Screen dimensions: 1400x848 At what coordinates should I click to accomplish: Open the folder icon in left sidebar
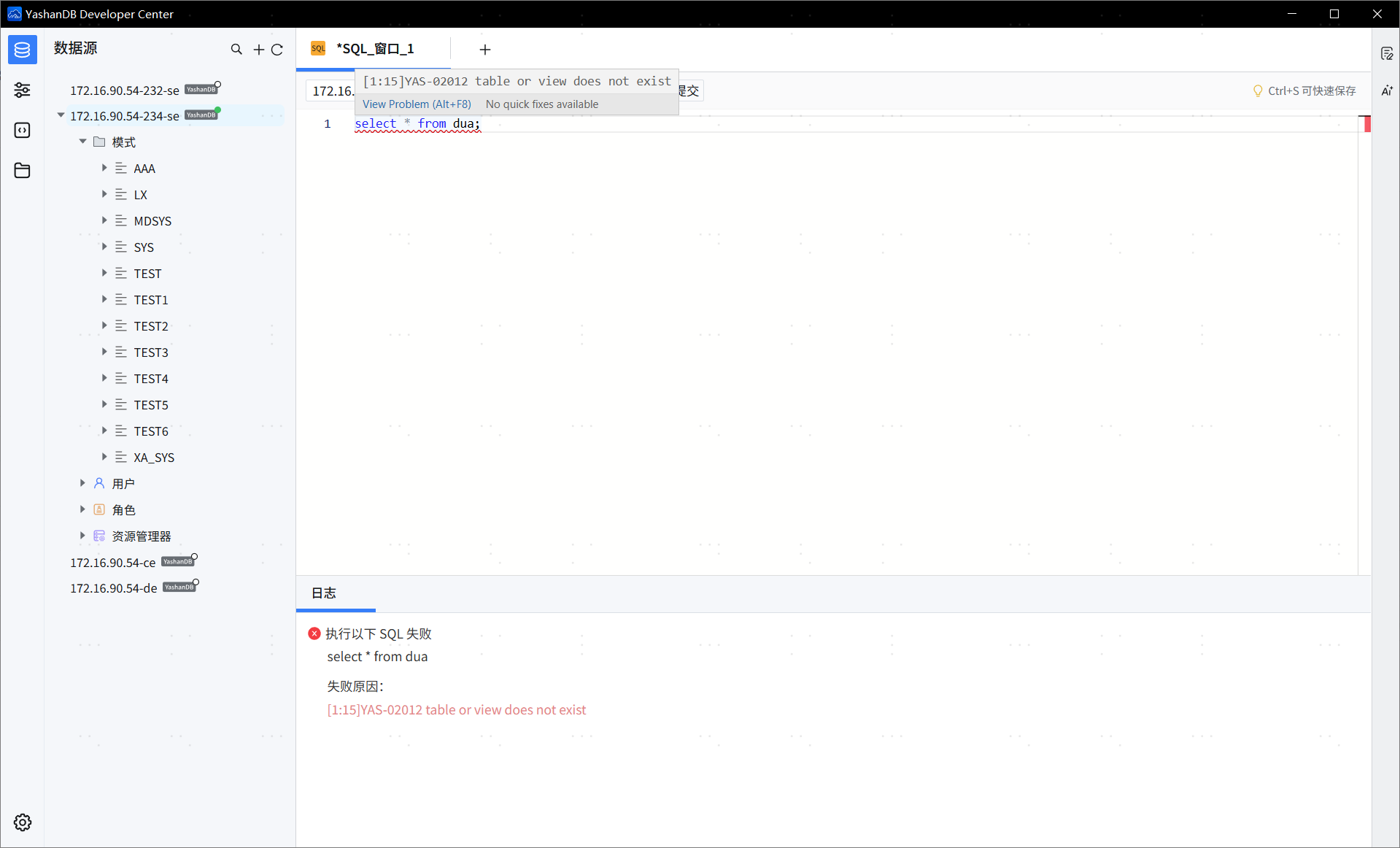pos(23,170)
